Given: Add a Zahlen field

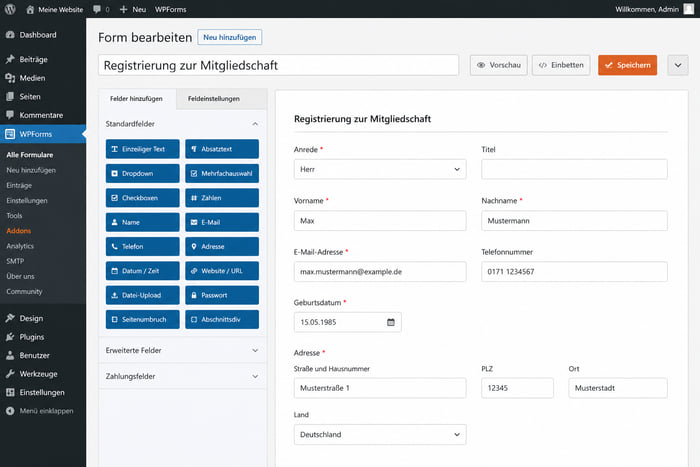Looking at the screenshot, I should click(x=222, y=198).
